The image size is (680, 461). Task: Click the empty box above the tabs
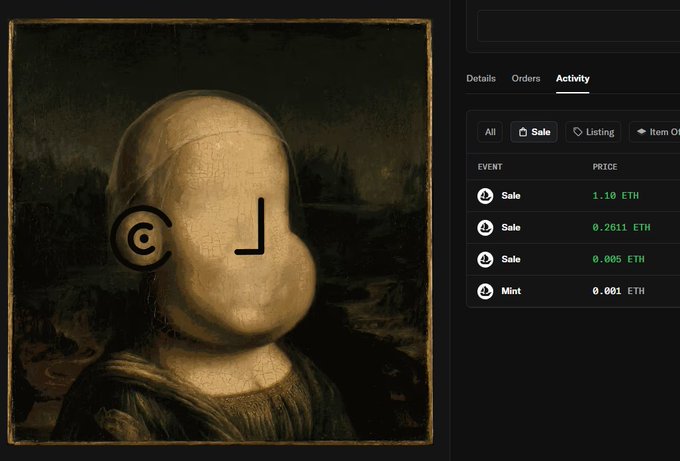(x=579, y=26)
